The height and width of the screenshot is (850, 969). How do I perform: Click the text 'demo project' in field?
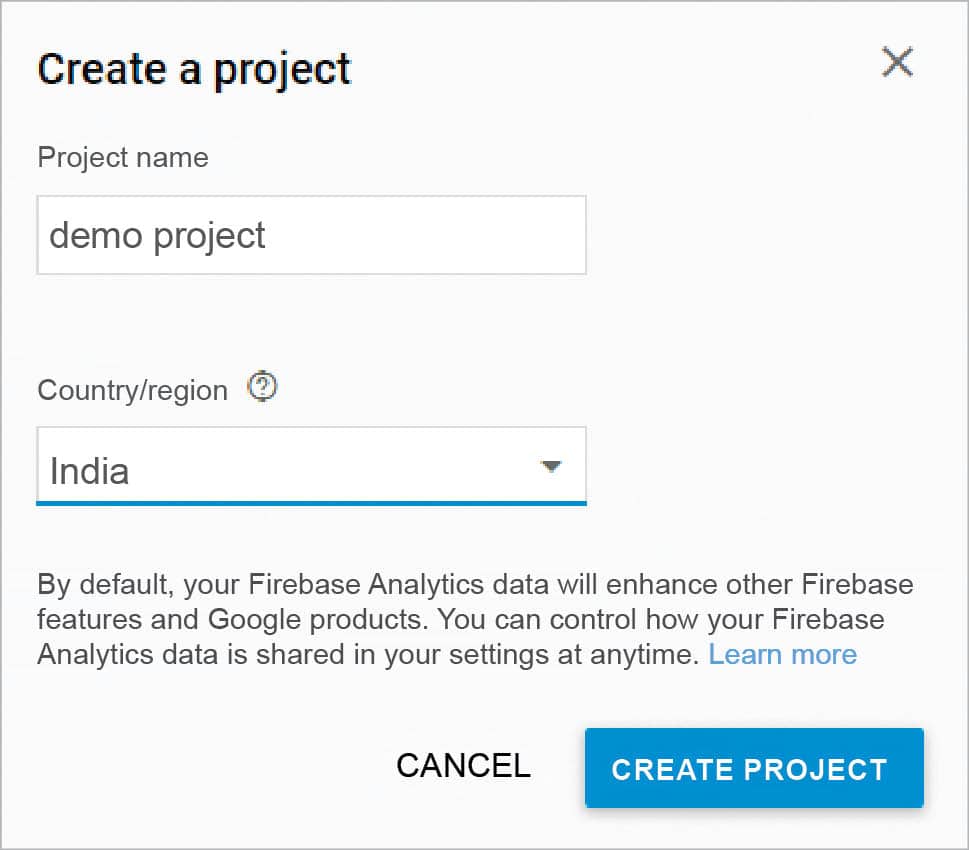coord(157,236)
